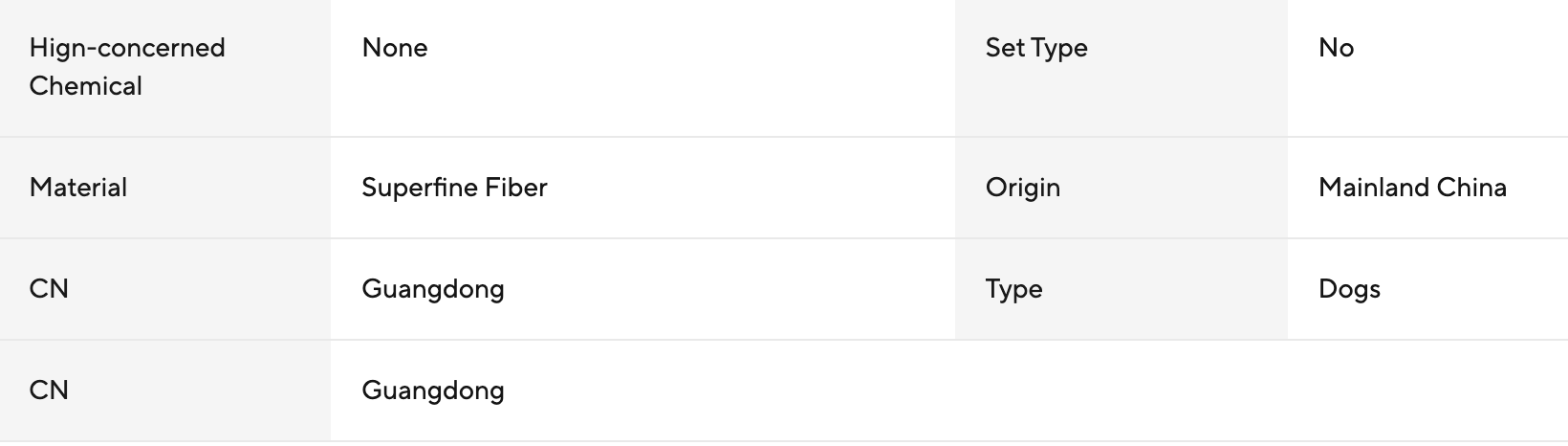Click the standalone "Type" label beside Dogs
Viewport: 1568px width, 446px height.
click(1014, 289)
